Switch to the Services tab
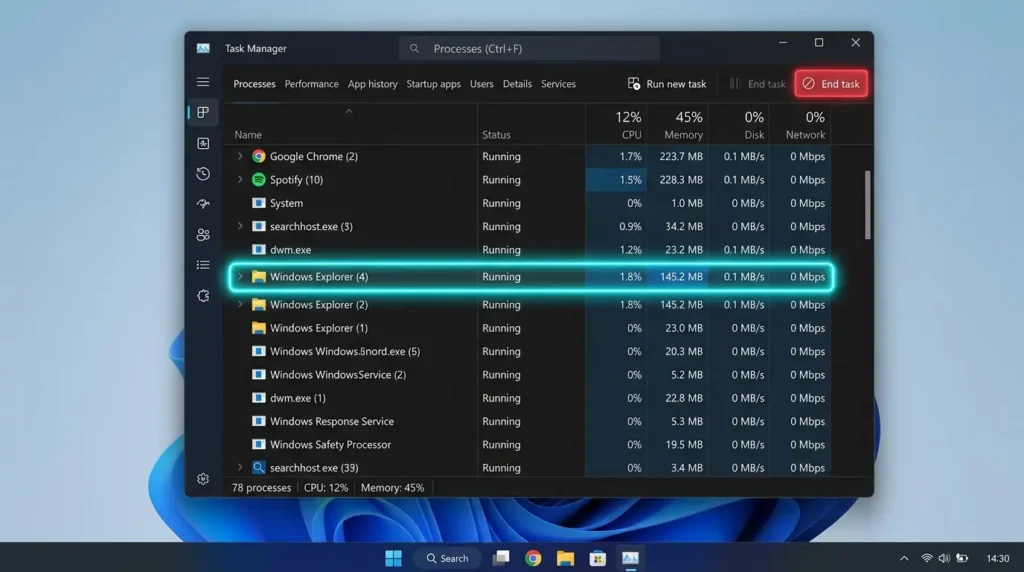 [558, 84]
